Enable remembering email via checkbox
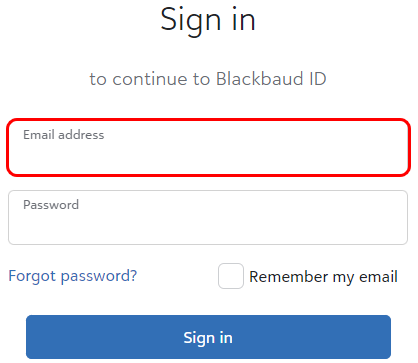 point(231,276)
